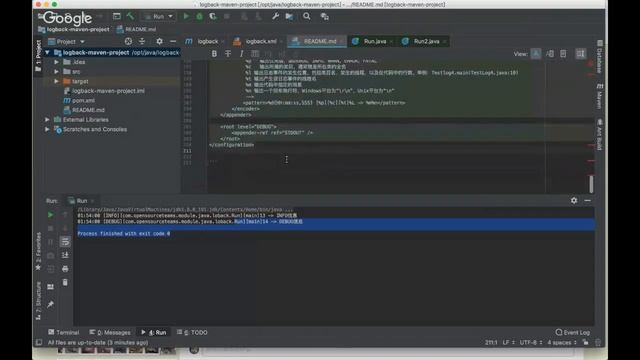Select preview-only view mode
The image size is (640, 360).
click(563, 54)
